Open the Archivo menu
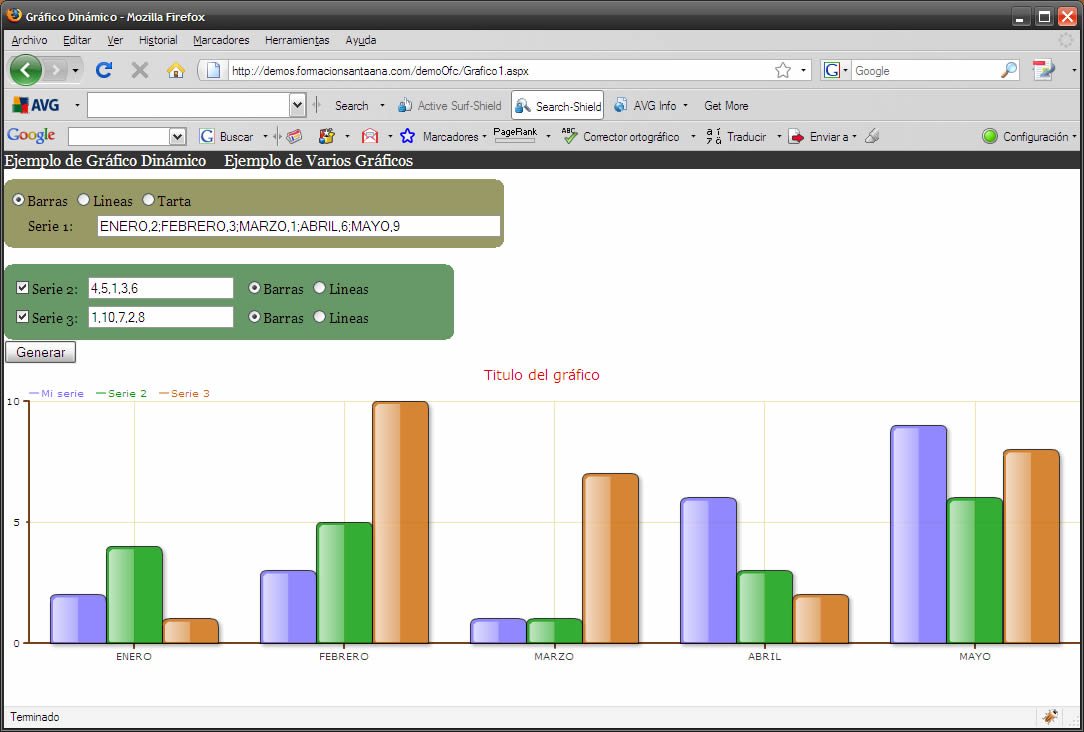 [30, 40]
